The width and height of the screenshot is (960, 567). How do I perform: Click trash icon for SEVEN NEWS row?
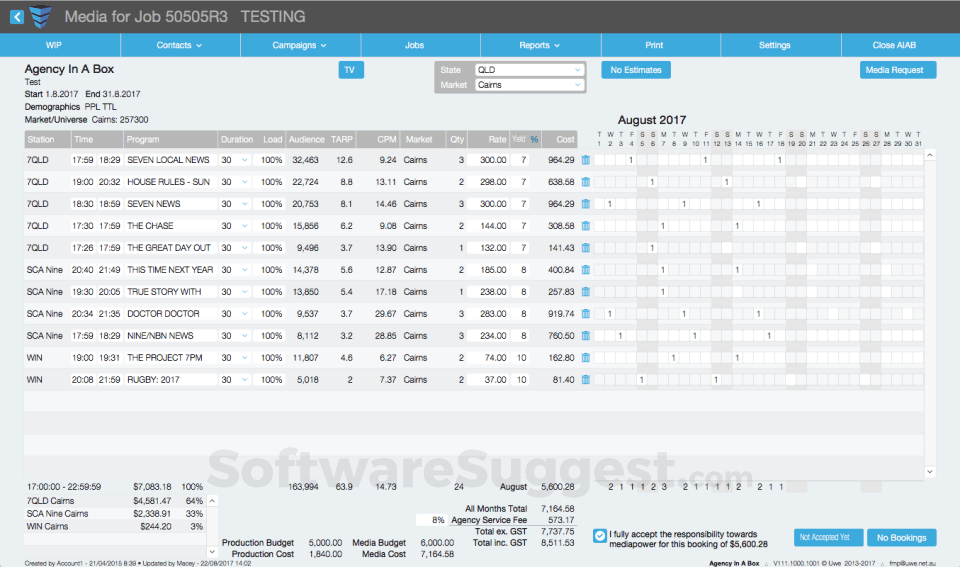tap(586, 204)
